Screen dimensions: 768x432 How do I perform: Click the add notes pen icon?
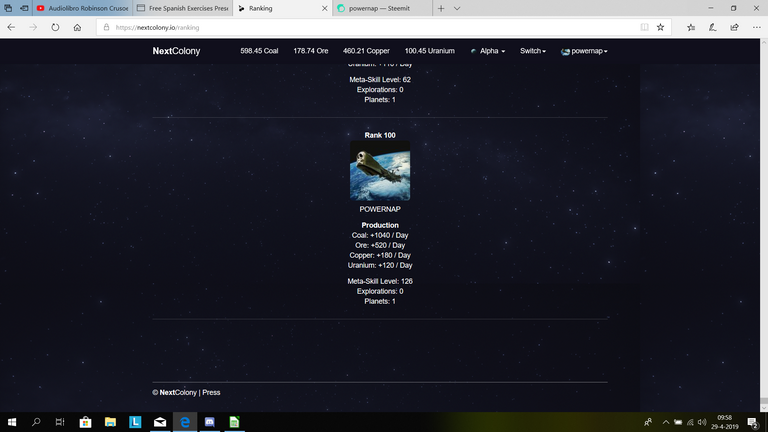[712, 27]
